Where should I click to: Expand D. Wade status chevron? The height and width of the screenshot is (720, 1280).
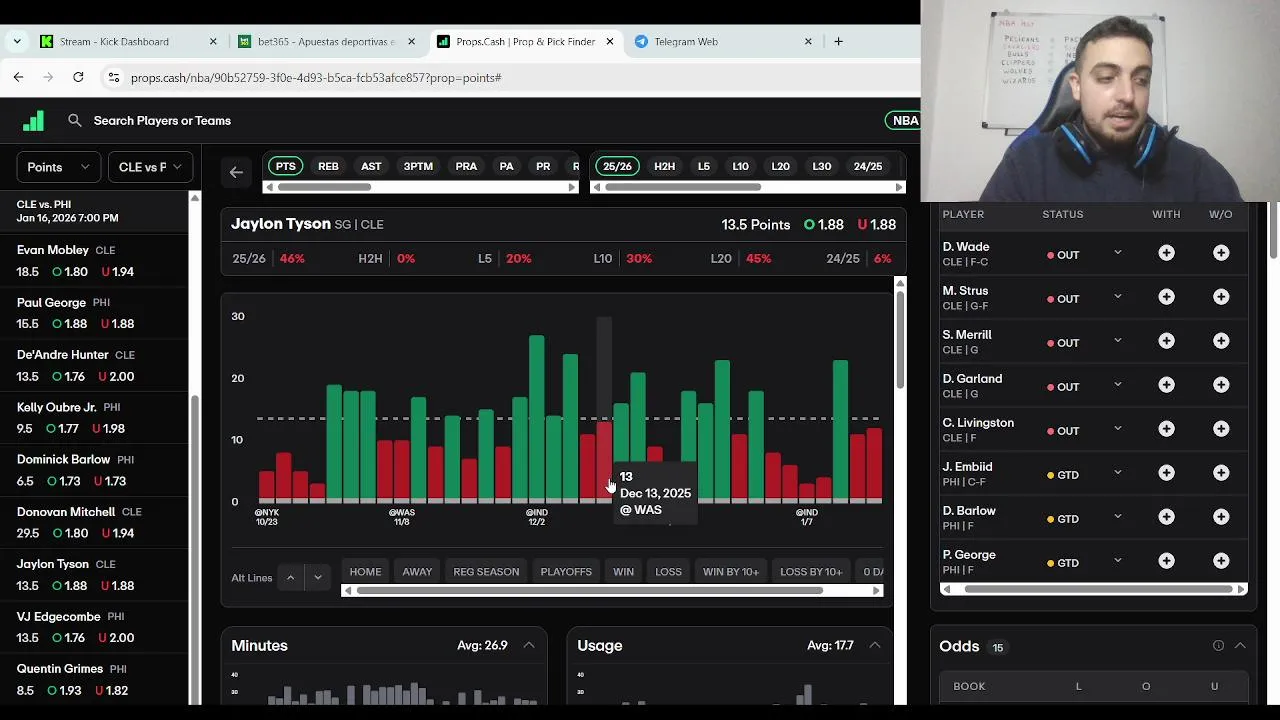tap(1118, 253)
